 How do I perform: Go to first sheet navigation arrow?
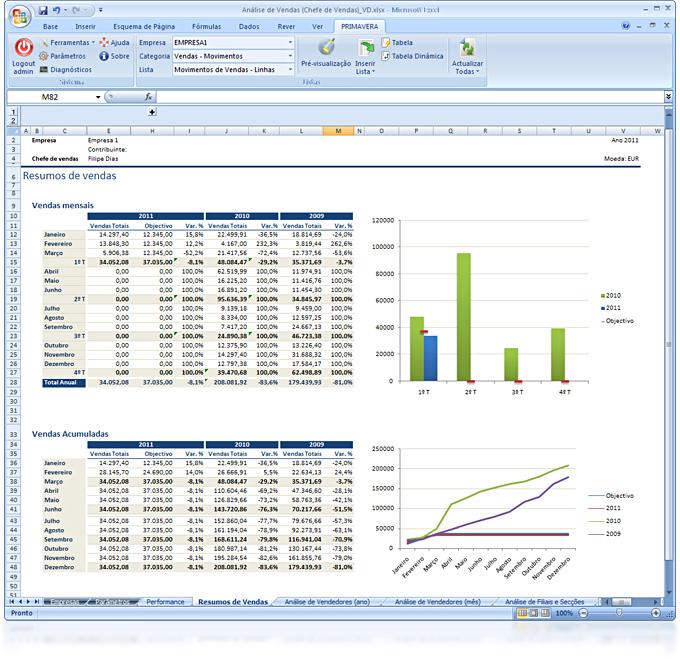12,602
